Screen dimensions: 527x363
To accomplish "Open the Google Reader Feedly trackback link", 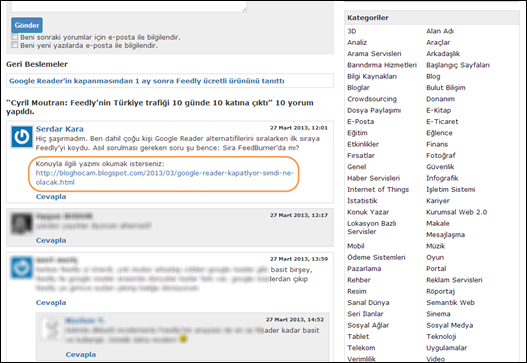I will [147, 81].
